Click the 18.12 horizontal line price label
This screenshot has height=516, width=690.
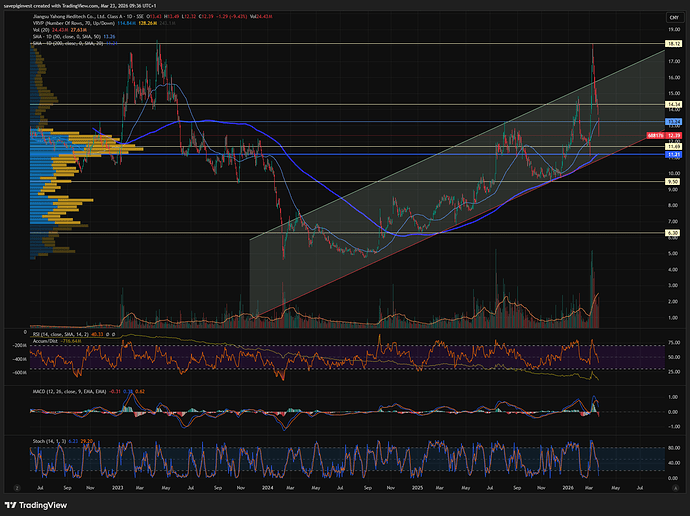click(673, 45)
